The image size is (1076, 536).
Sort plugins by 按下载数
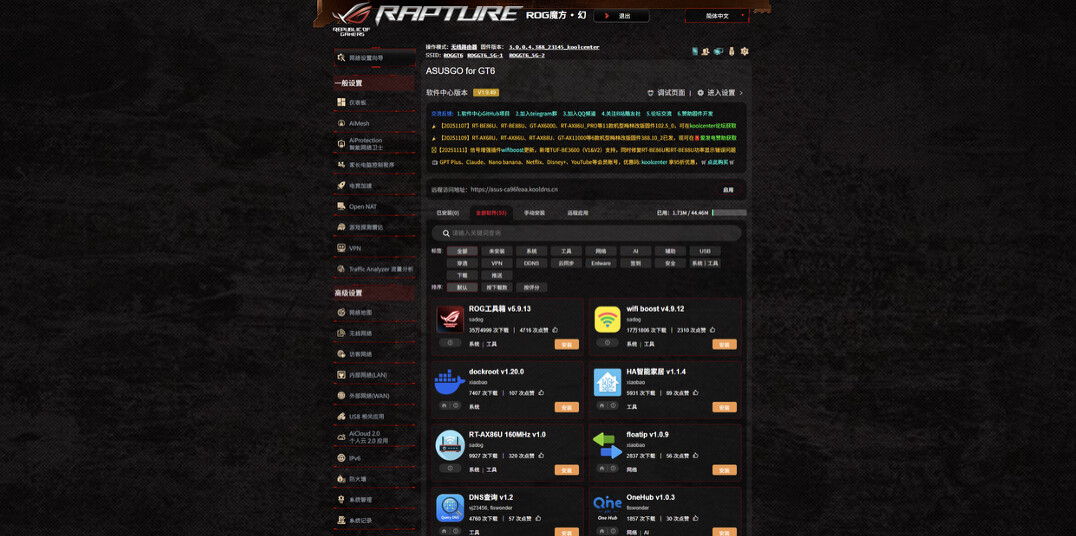click(497, 287)
